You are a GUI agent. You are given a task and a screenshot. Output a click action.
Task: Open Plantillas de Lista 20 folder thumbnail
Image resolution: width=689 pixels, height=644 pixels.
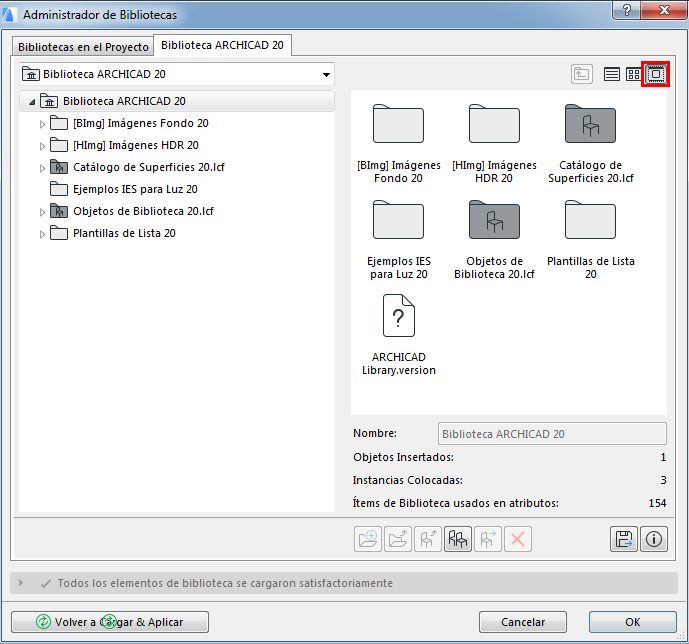(x=590, y=220)
